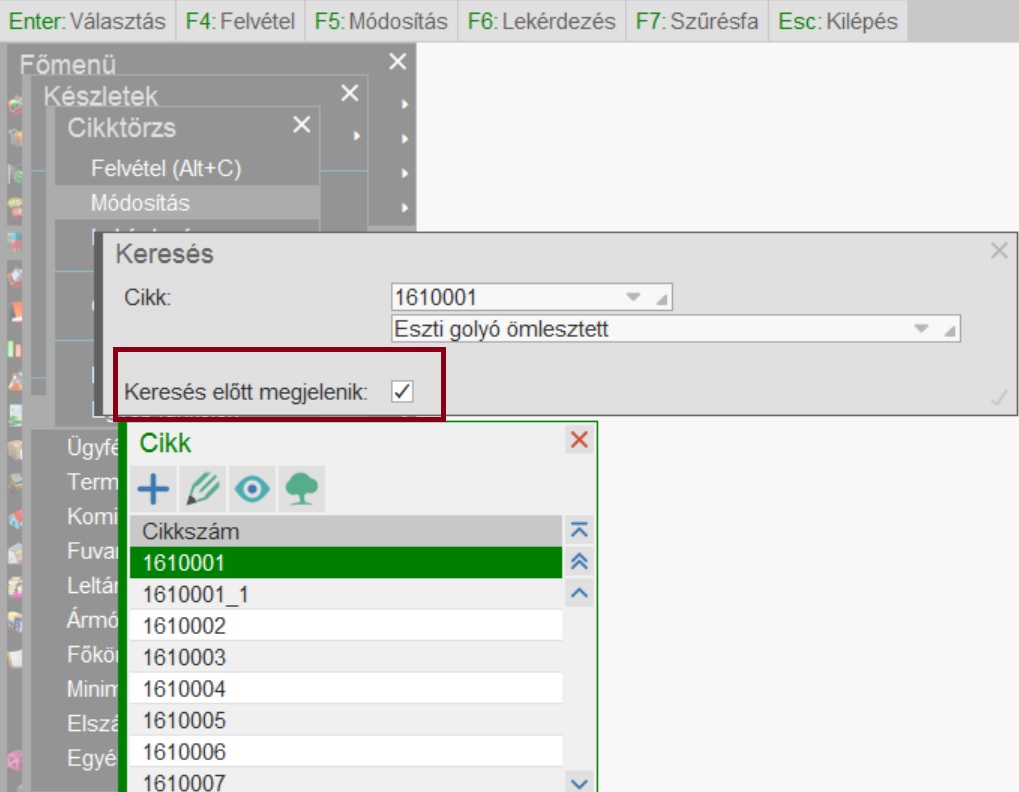Select row 1610007 in Cikk list
The height and width of the screenshot is (792, 1019).
346,781
